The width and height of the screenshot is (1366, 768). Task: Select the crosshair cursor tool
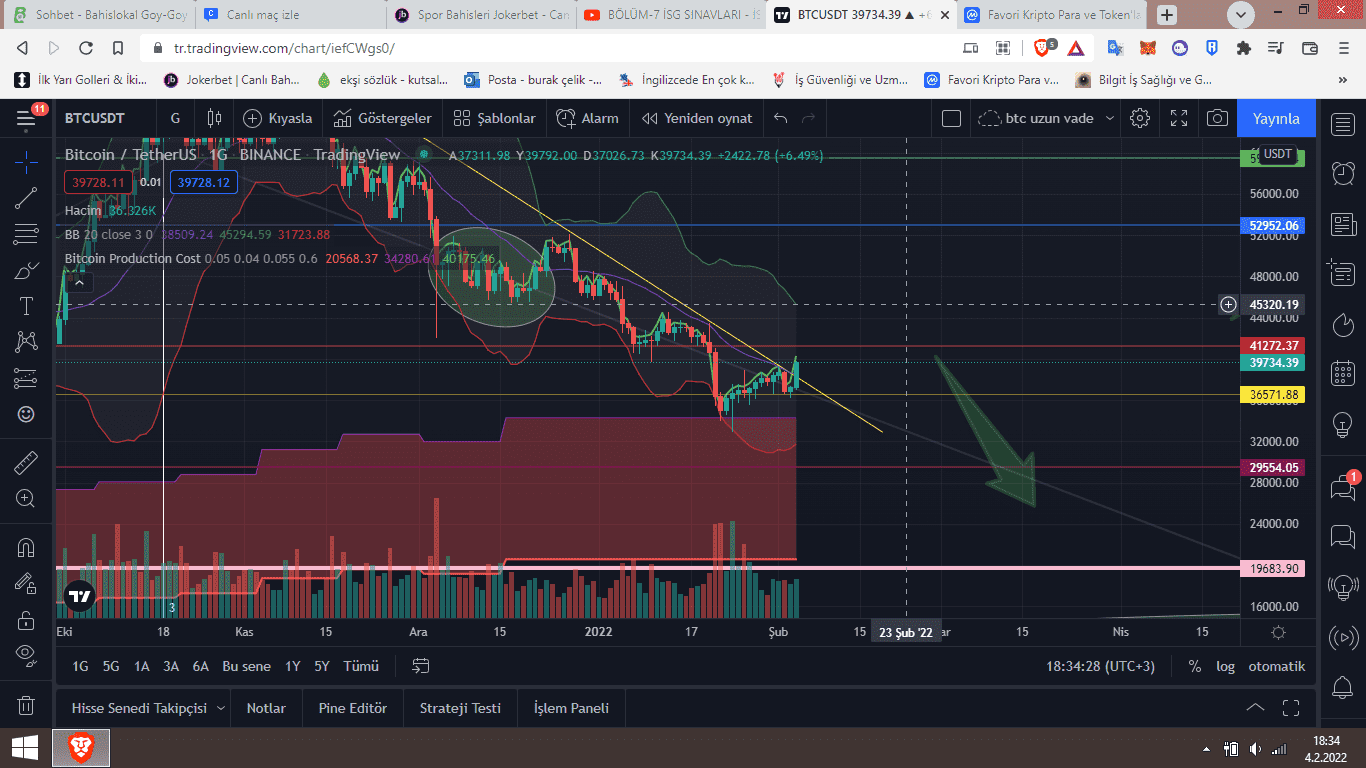(x=27, y=161)
